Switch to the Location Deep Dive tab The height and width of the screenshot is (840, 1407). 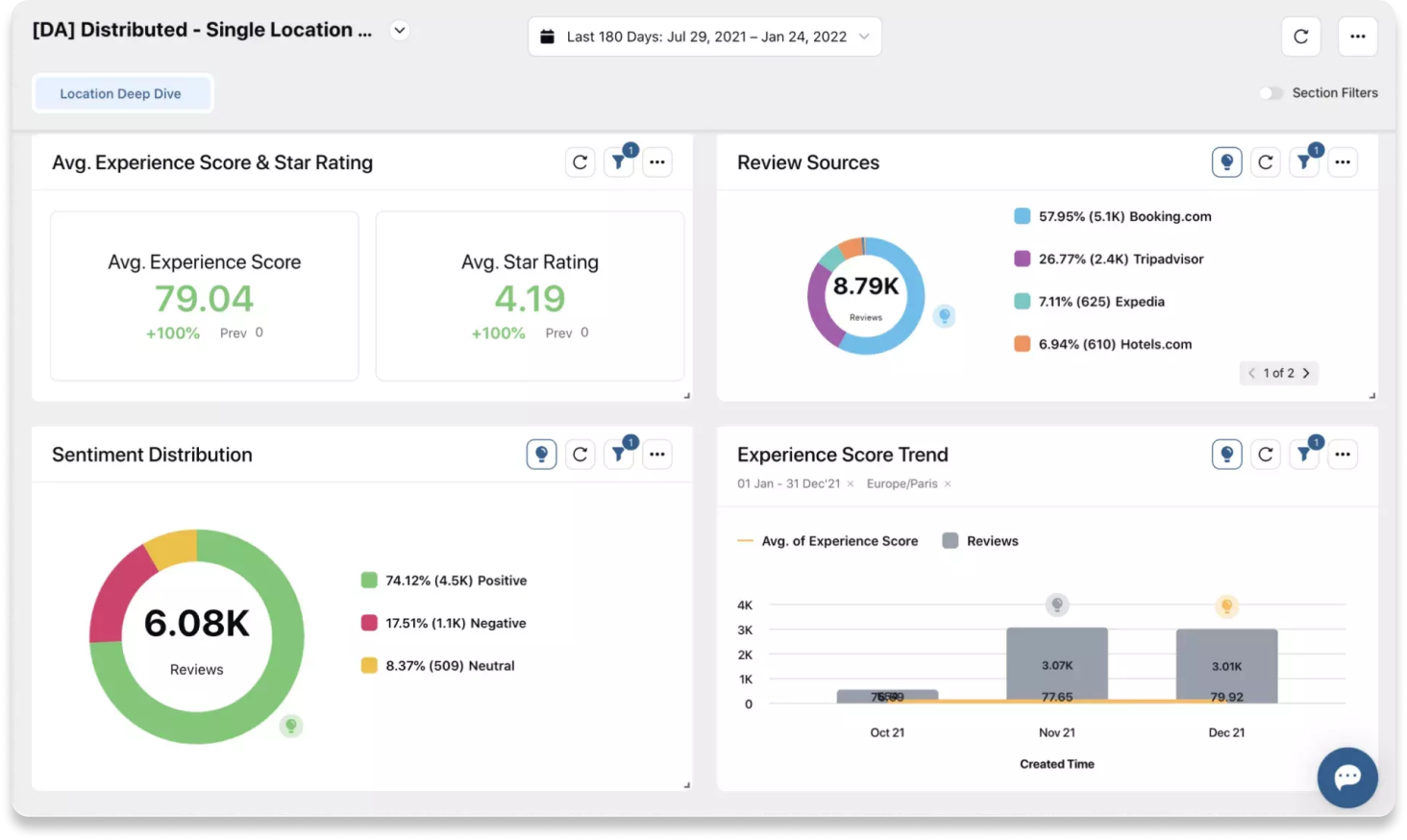(x=121, y=93)
